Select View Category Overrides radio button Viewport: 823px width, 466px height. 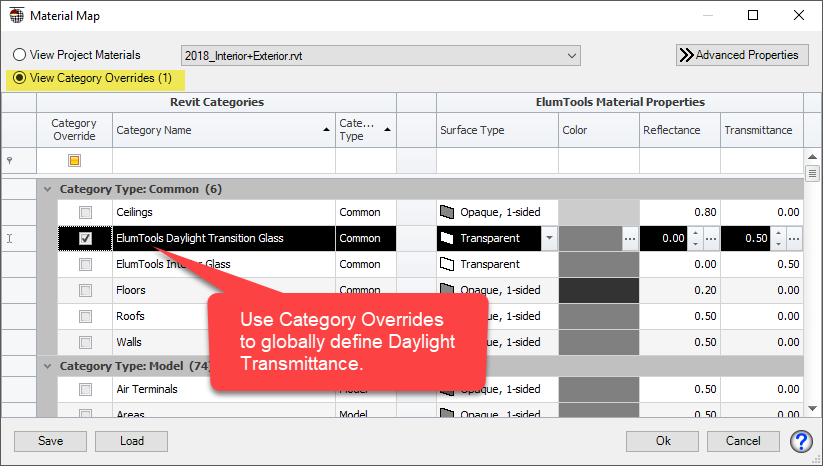click(19, 78)
